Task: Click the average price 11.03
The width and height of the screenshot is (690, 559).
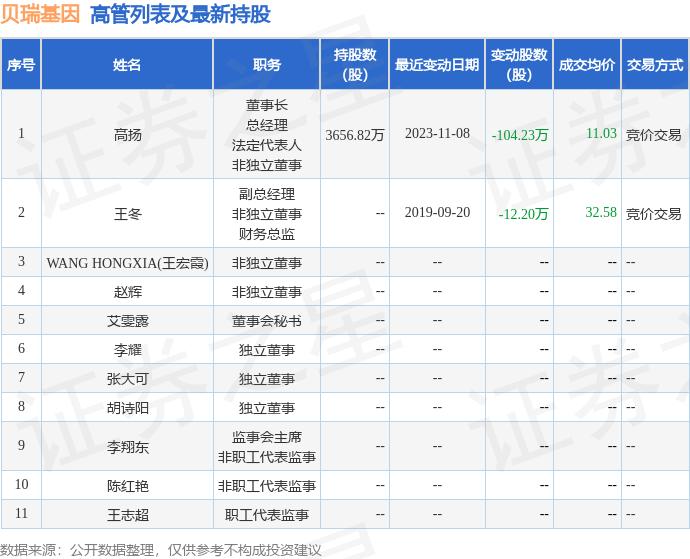Action: pyautogui.click(x=601, y=133)
